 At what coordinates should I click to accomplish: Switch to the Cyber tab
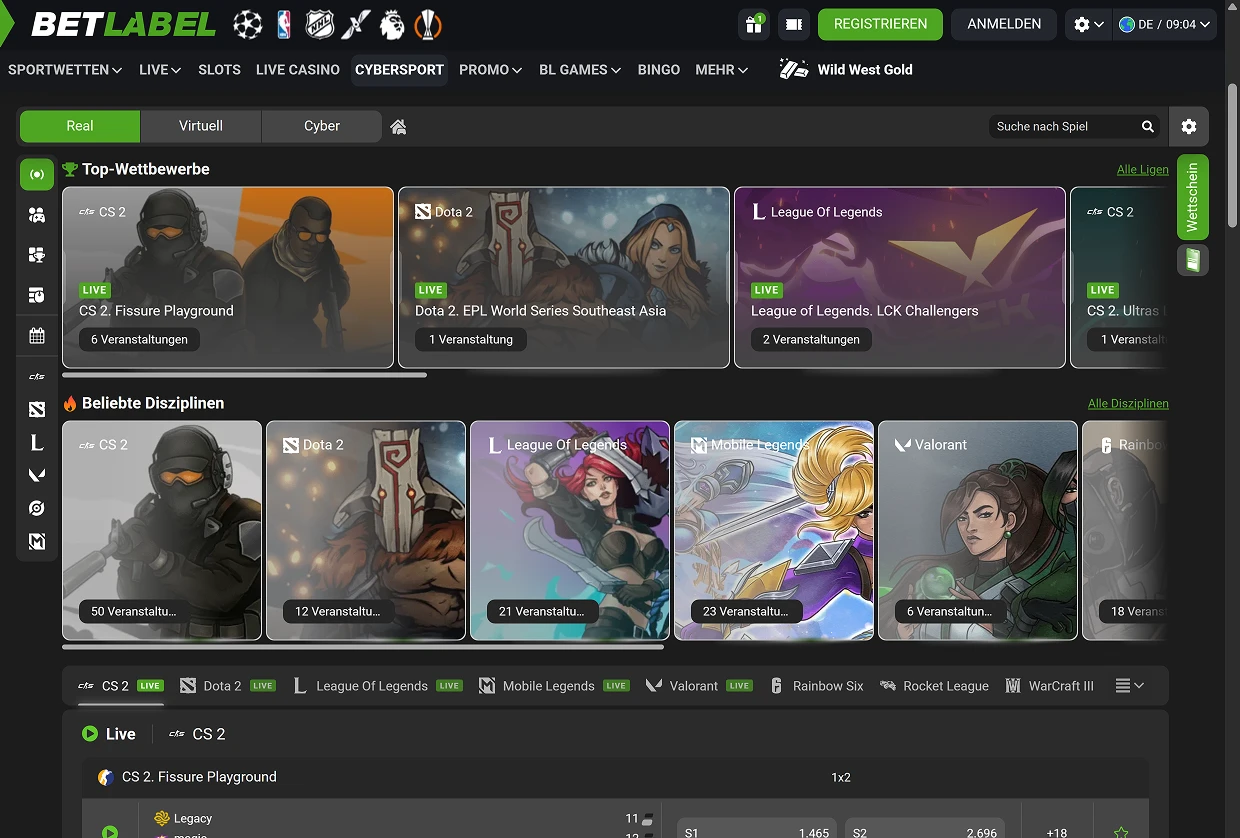(322, 126)
